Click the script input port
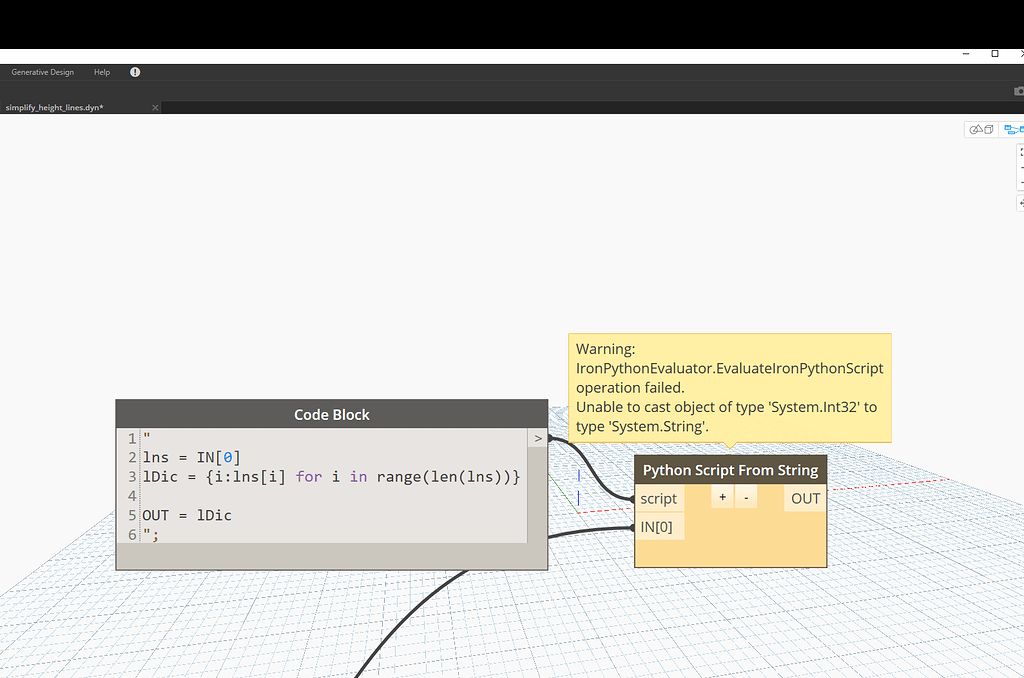The height and width of the screenshot is (678, 1024). [x=660, y=498]
